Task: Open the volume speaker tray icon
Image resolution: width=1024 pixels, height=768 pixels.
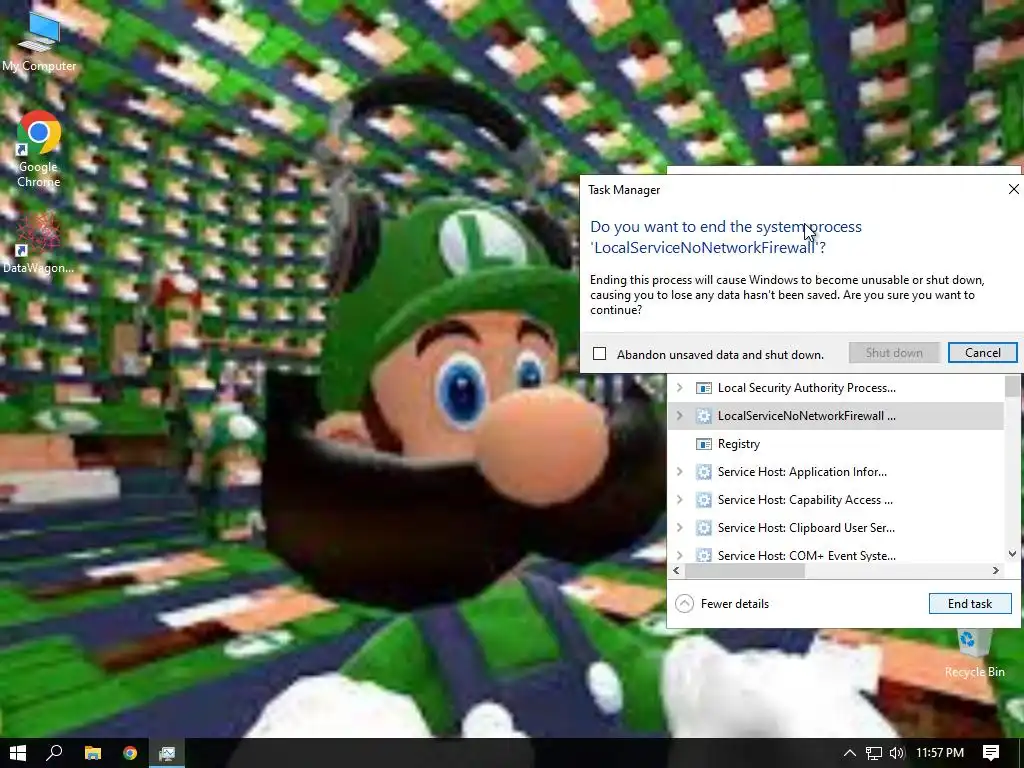Action: (897, 753)
